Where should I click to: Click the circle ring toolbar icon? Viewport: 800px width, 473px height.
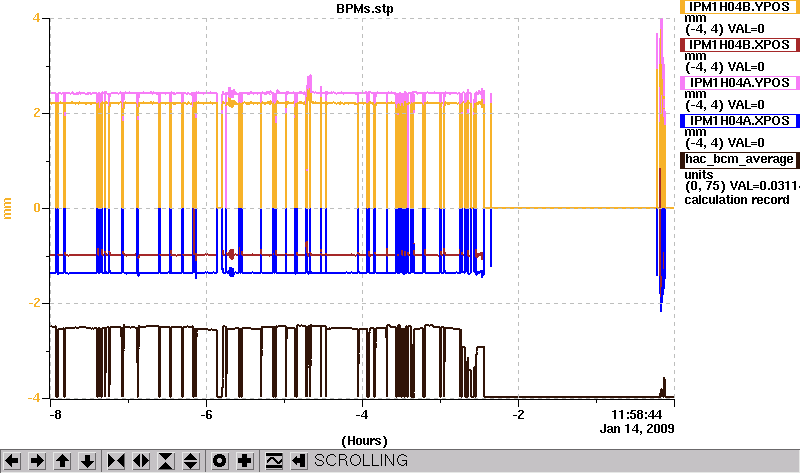(220, 461)
